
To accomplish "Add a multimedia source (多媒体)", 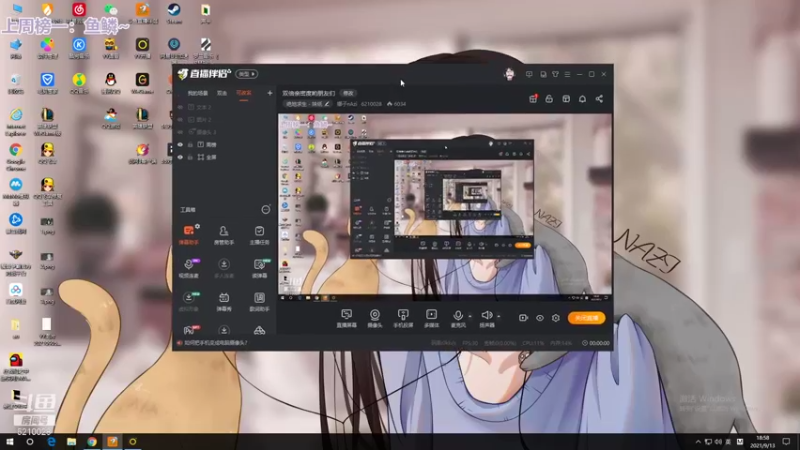I will coord(431,318).
